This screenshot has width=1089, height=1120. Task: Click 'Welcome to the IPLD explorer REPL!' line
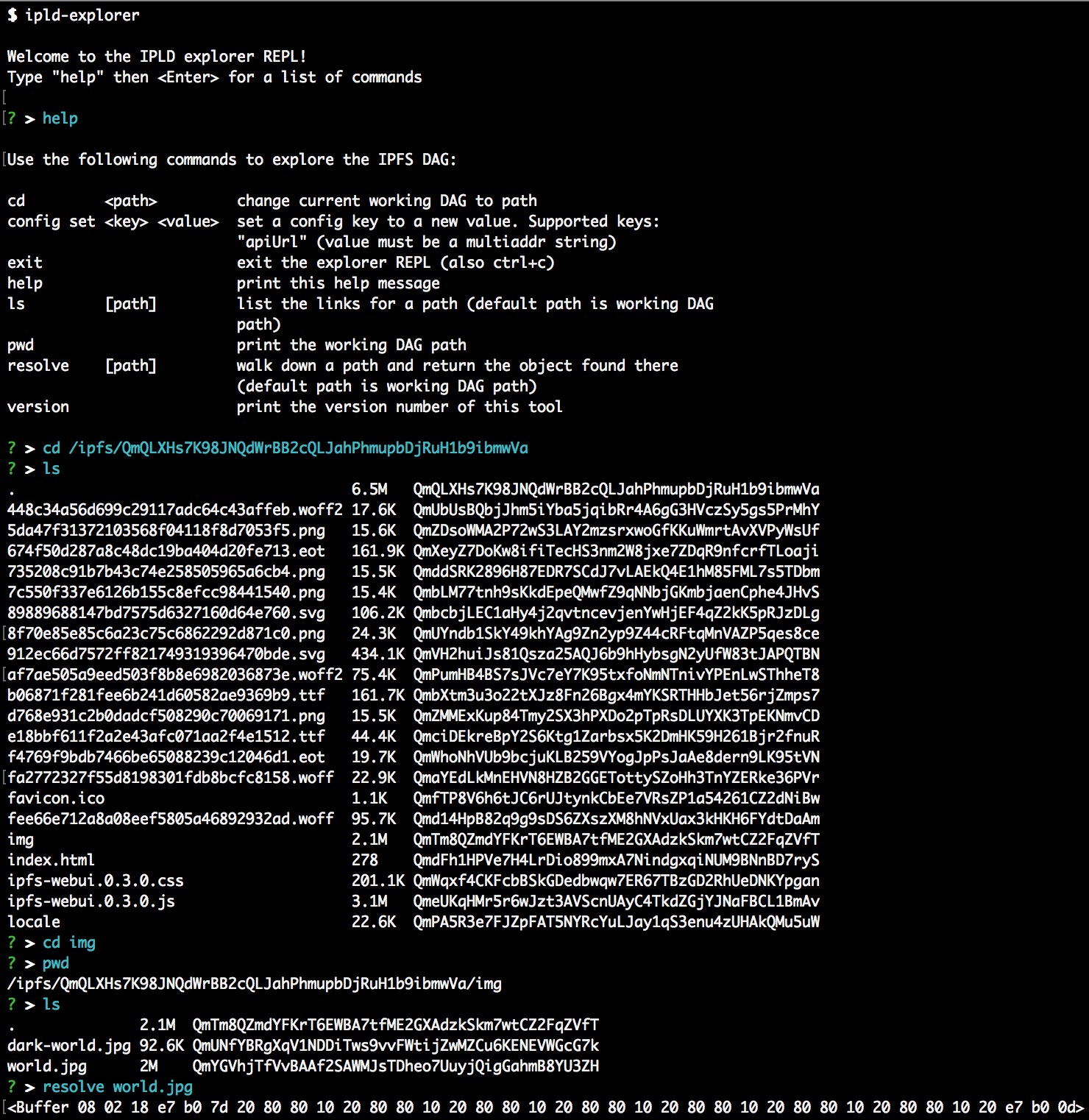coord(157,57)
